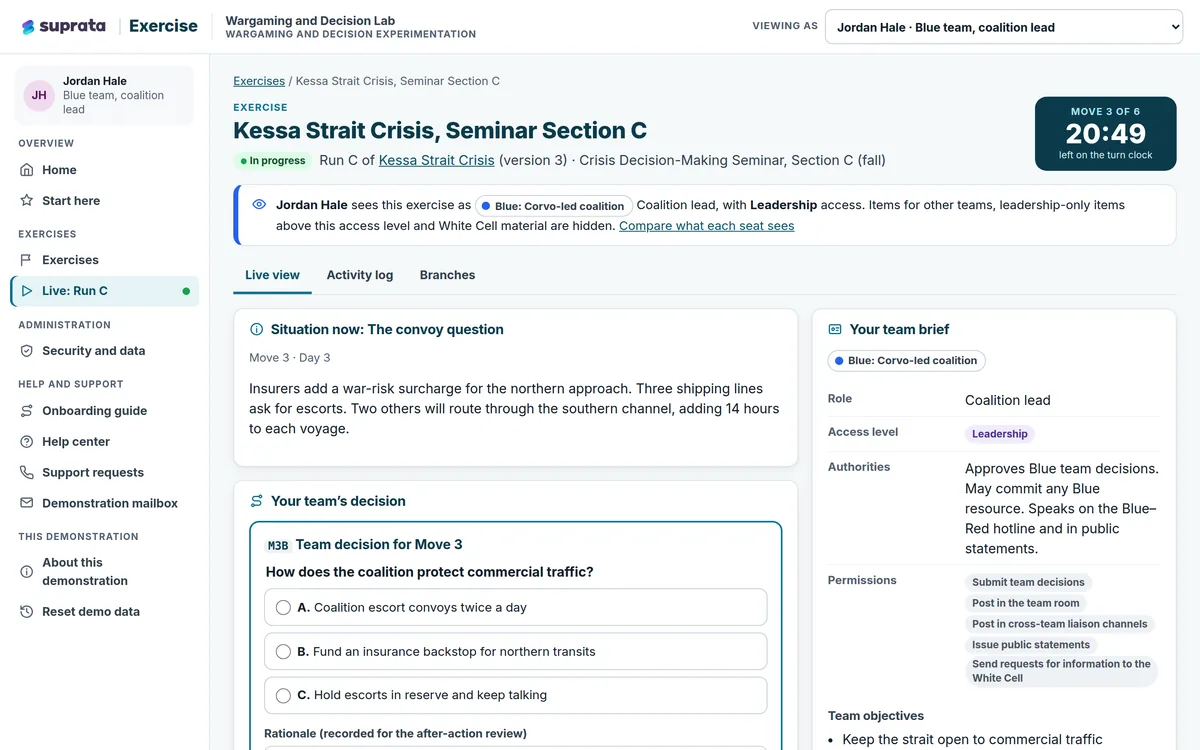Open Security and data shield icon
Screen dimensions: 1200x750
coord(27,351)
